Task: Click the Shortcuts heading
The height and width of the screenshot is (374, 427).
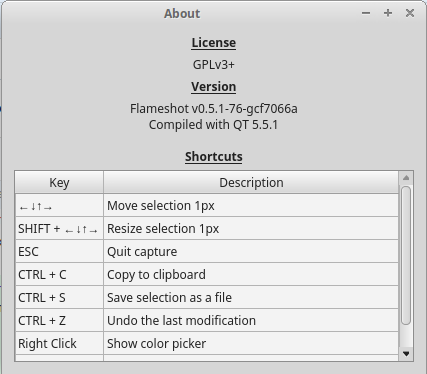Action: tap(214, 157)
